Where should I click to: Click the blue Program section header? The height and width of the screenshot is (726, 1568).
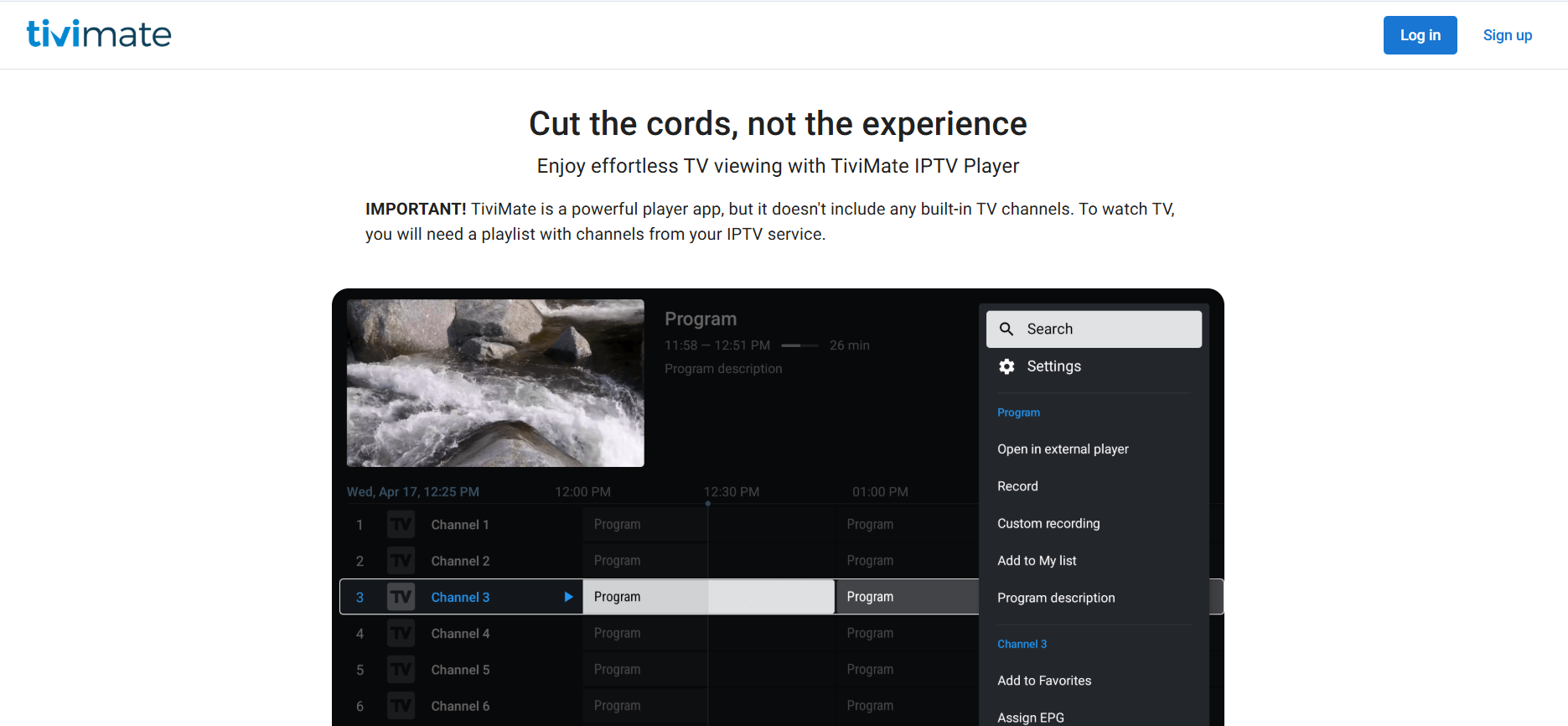(1018, 412)
